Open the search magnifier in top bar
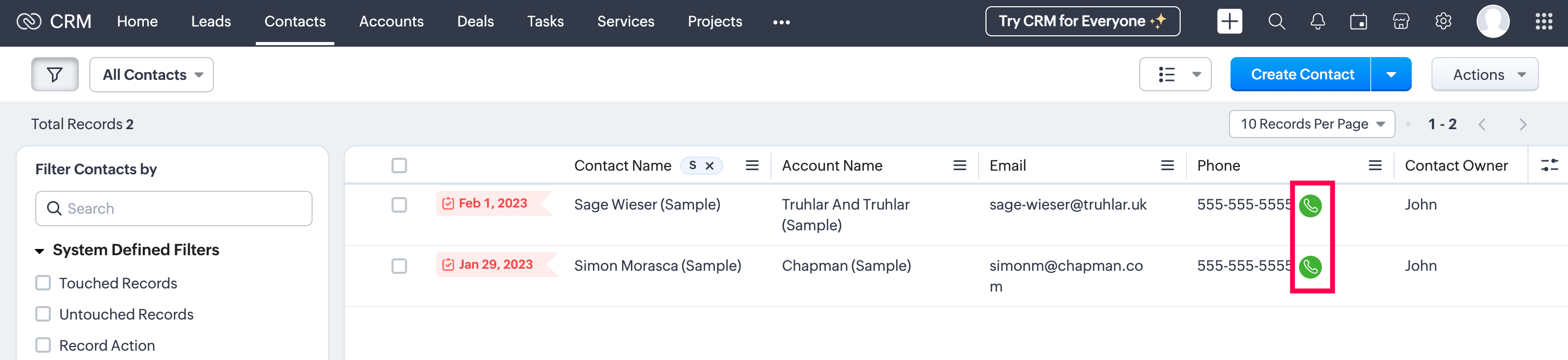The image size is (1568, 360). [1276, 22]
